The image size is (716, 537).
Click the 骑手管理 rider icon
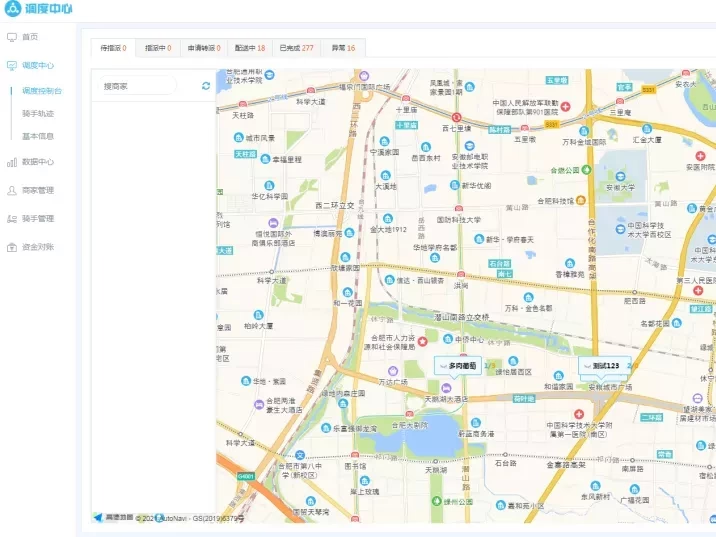[x=12, y=218]
